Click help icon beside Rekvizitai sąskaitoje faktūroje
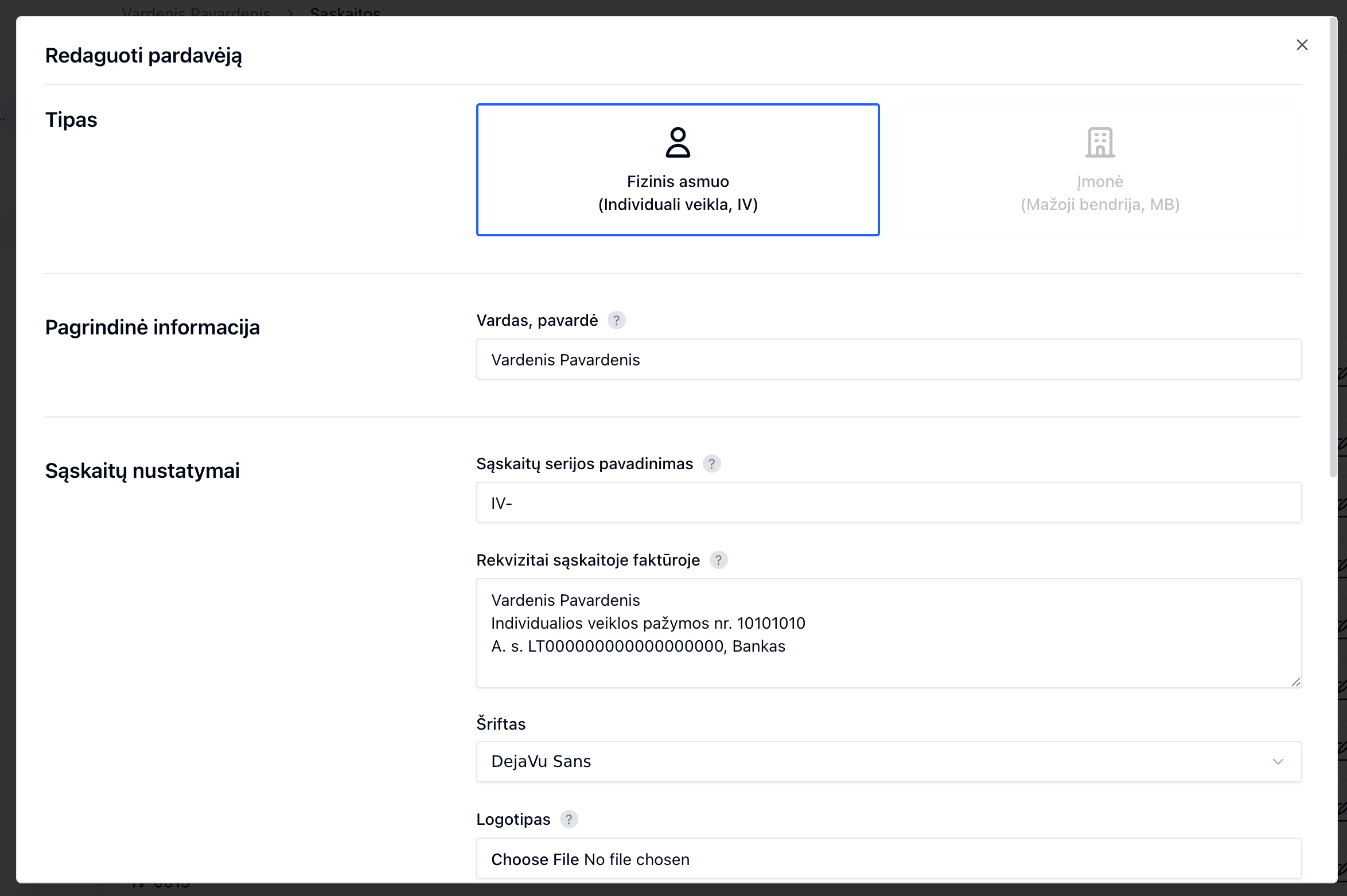Viewport: 1347px width, 896px height. 718,560
